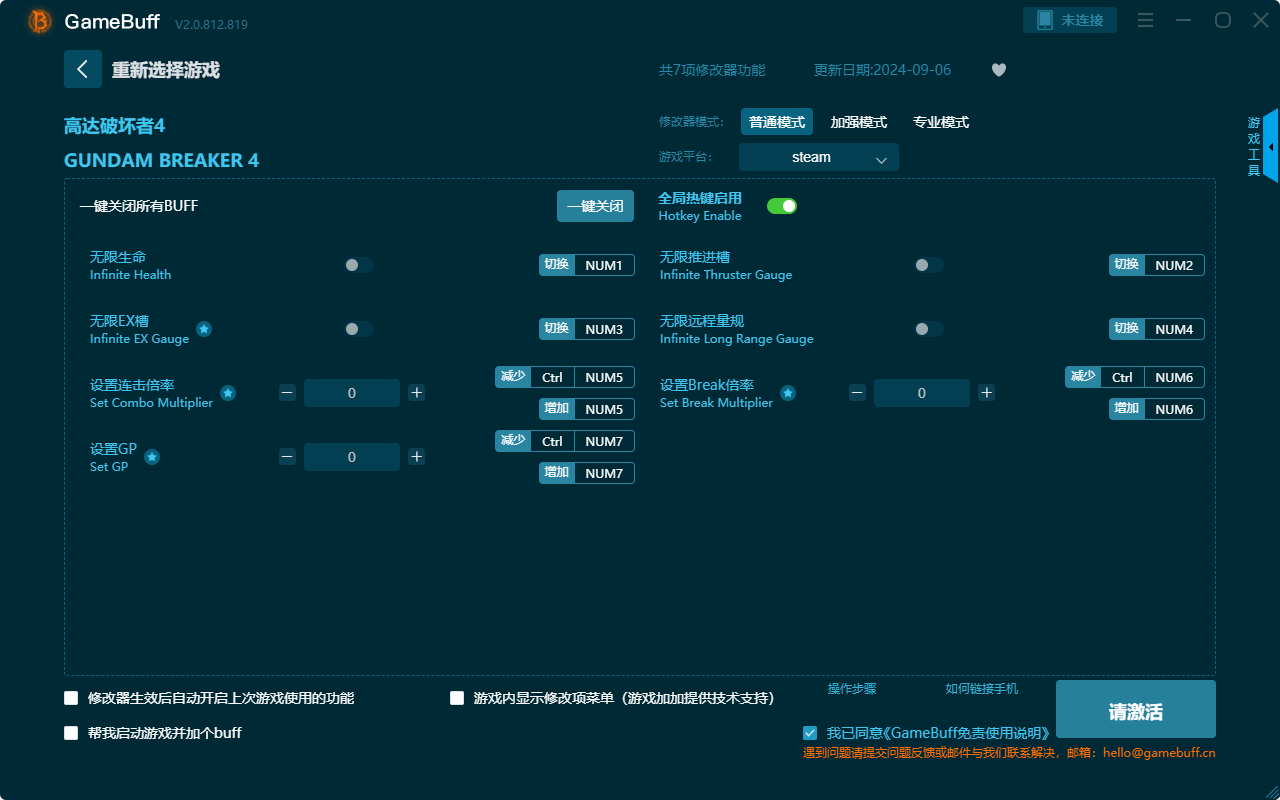Open the steam platform dropdown
The width and height of the screenshot is (1280, 800).
818,157
